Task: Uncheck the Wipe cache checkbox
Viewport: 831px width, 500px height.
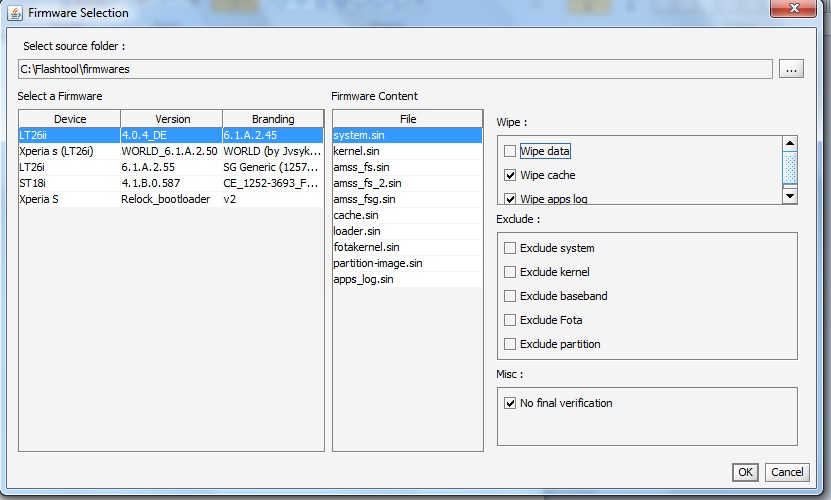Action: [x=510, y=175]
